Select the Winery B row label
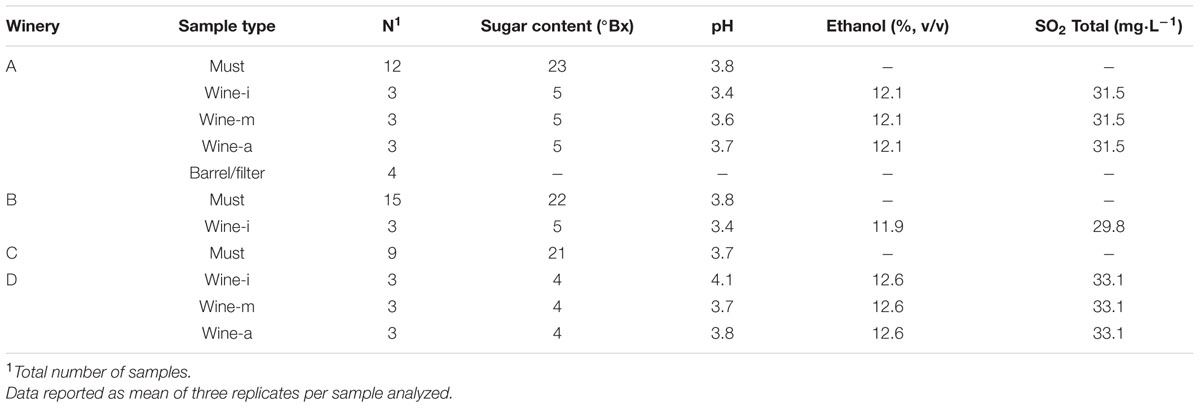 pos(11,198)
